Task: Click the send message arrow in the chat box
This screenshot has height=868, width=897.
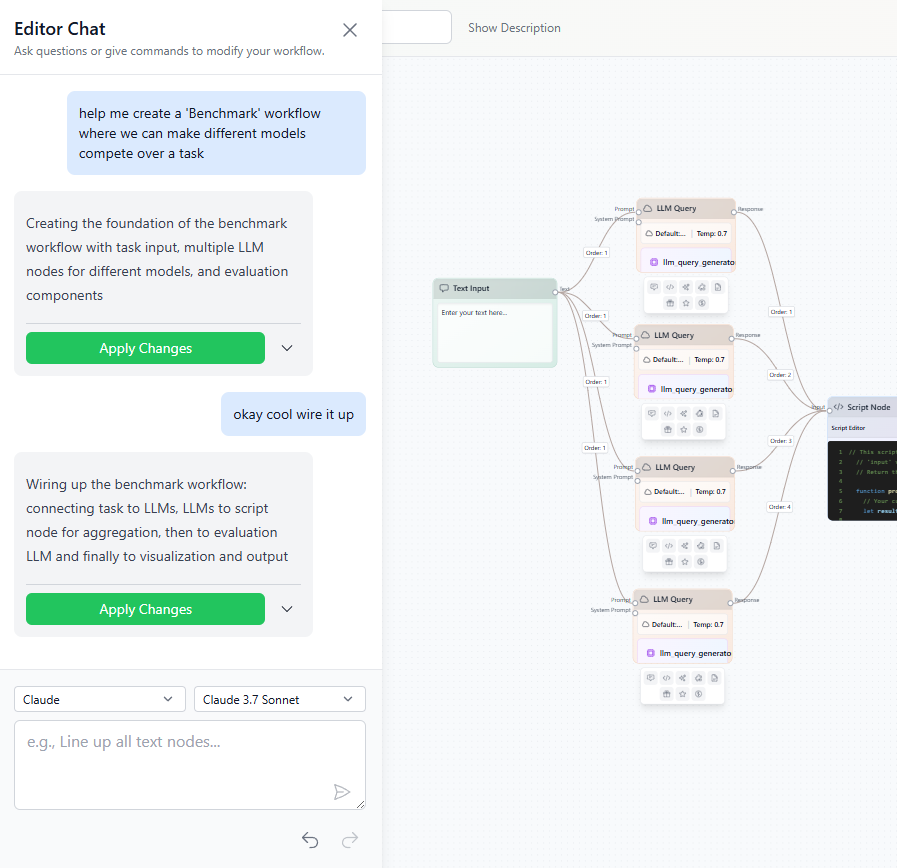Action: pyautogui.click(x=342, y=791)
